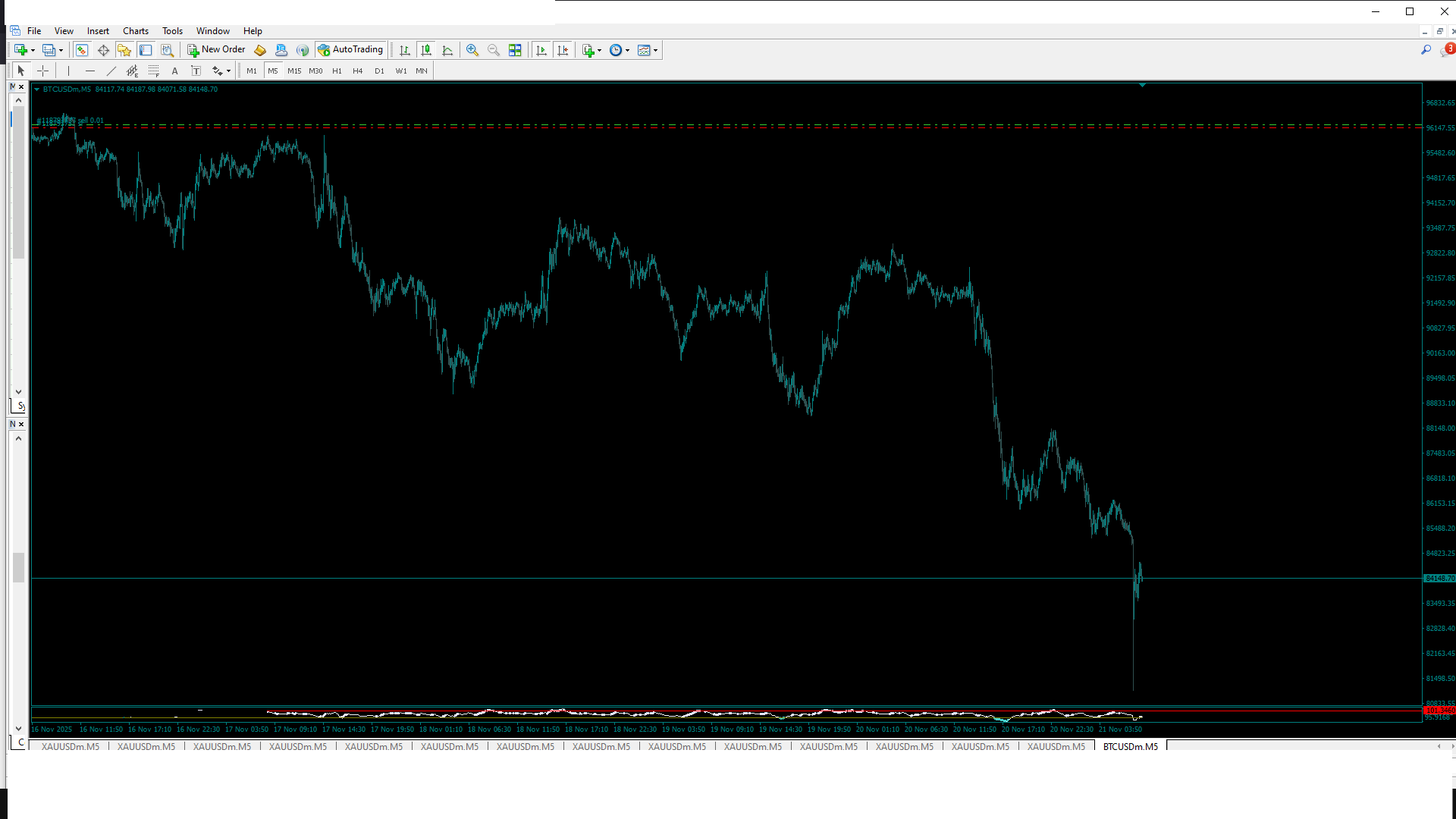1456x819 pixels.
Task: Click the New Order button
Action: (216, 50)
